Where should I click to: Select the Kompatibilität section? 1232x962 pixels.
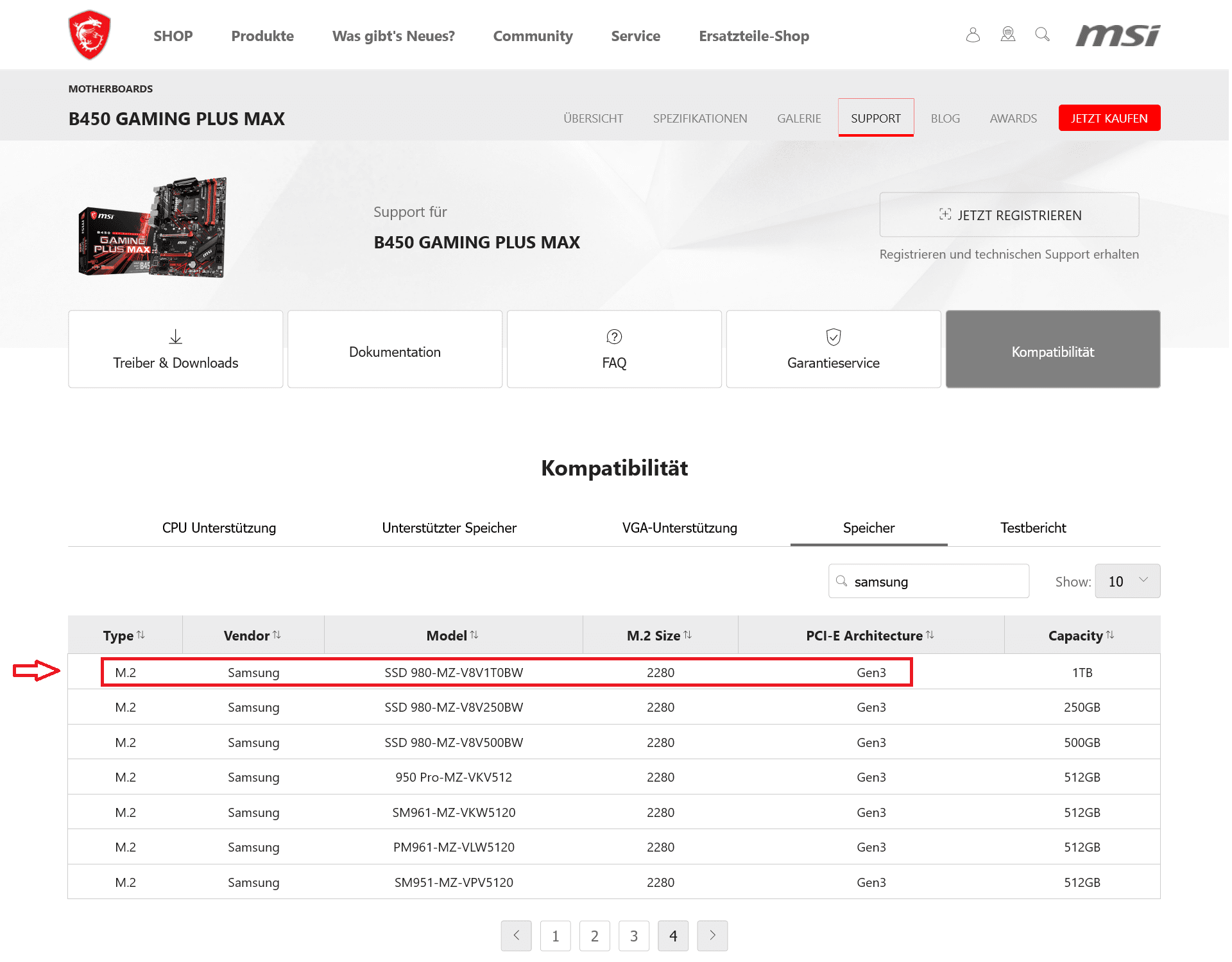tap(1053, 349)
